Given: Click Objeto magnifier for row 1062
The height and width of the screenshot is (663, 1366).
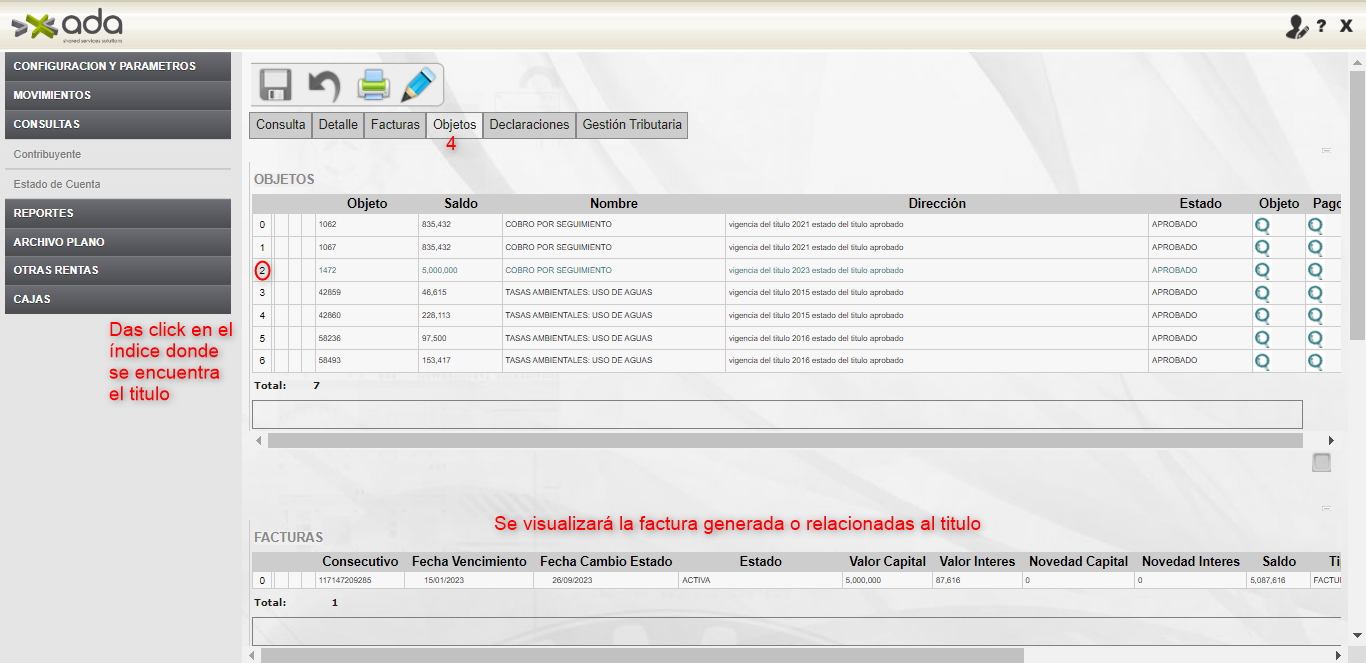Looking at the screenshot, I should pos(1262,225).
